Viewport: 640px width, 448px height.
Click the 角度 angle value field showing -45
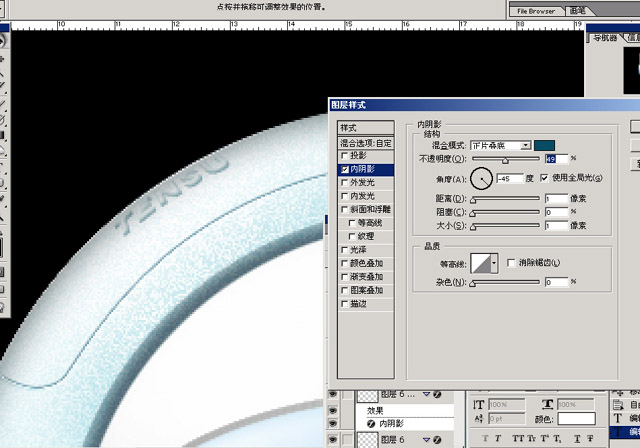coord(510,178)
